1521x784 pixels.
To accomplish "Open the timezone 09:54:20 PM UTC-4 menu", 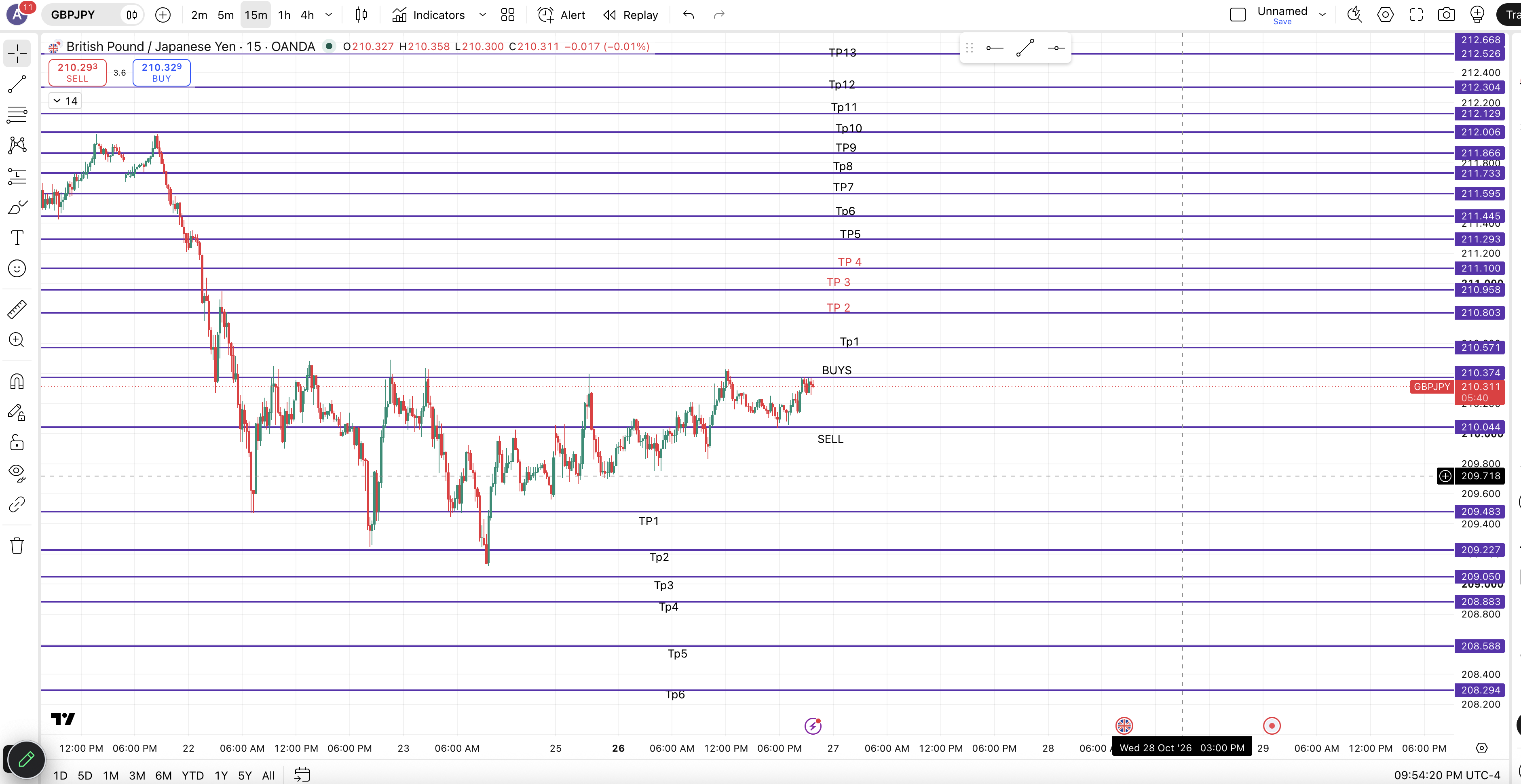I will click(x=1447, y=775).
